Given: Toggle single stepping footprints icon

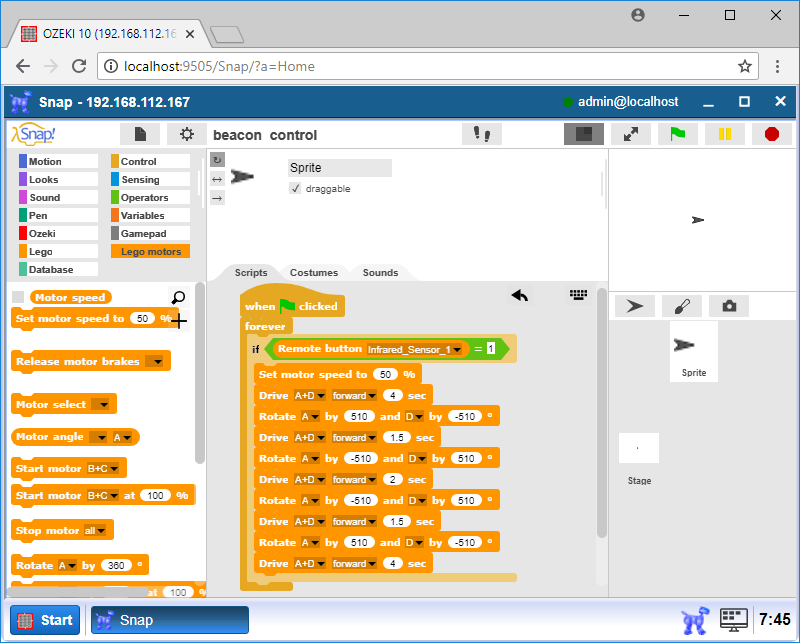Looking at the screenshot, I should (x=482, y=134).
